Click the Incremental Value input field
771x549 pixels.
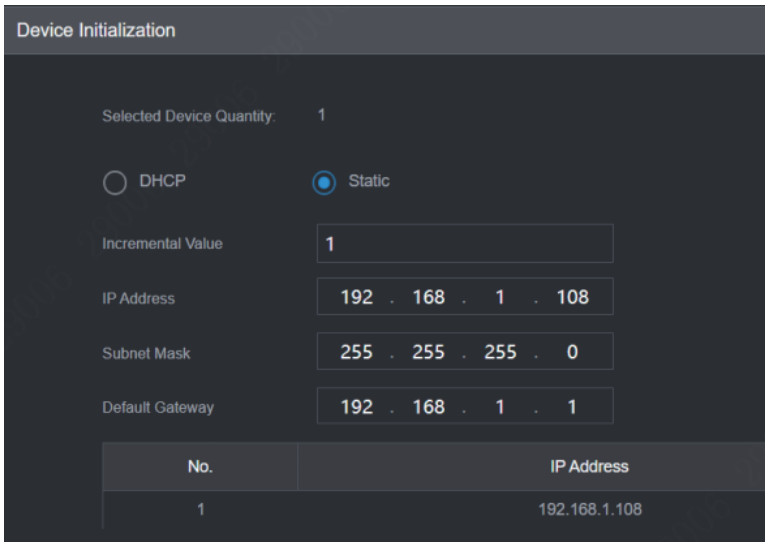464,244
